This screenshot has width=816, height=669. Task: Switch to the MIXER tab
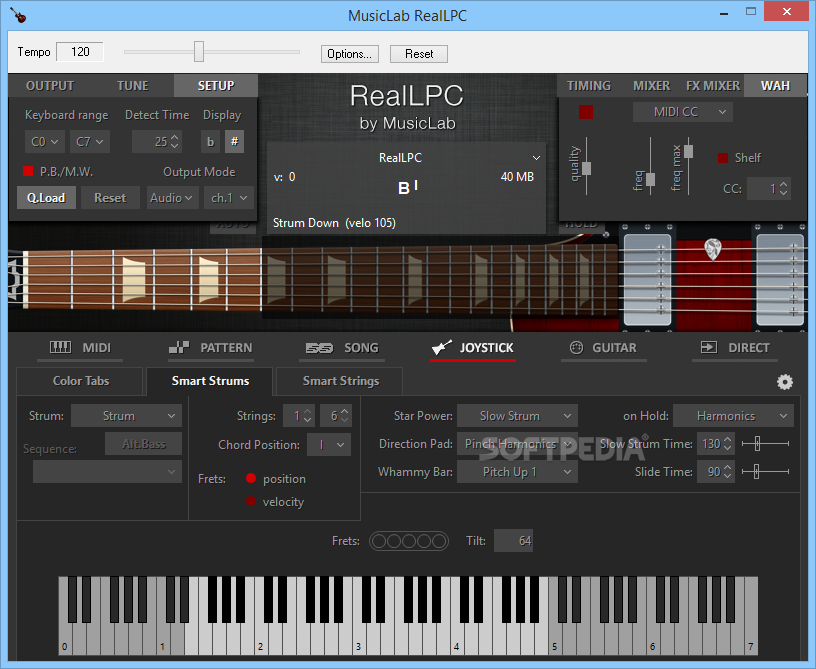coord(652,86)
